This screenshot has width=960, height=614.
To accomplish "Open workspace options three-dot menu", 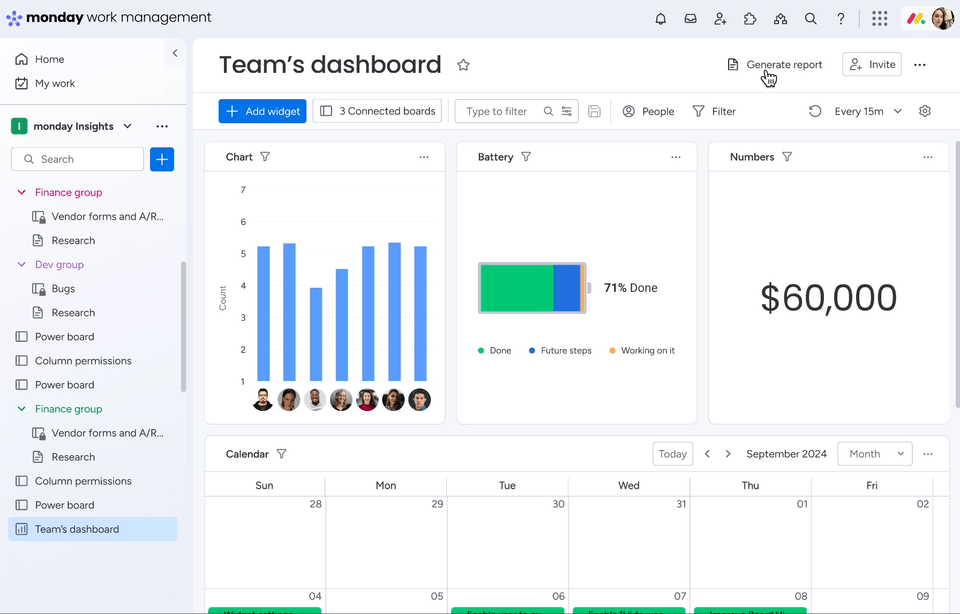I will pyautogui.click(x=162, y=127).
